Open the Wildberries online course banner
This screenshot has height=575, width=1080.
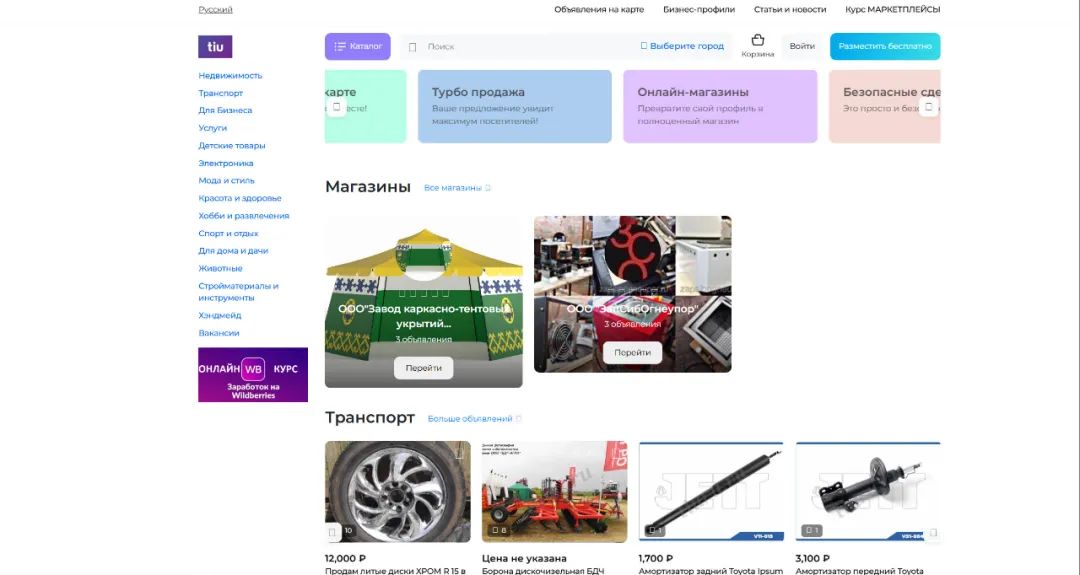point(253,375)
